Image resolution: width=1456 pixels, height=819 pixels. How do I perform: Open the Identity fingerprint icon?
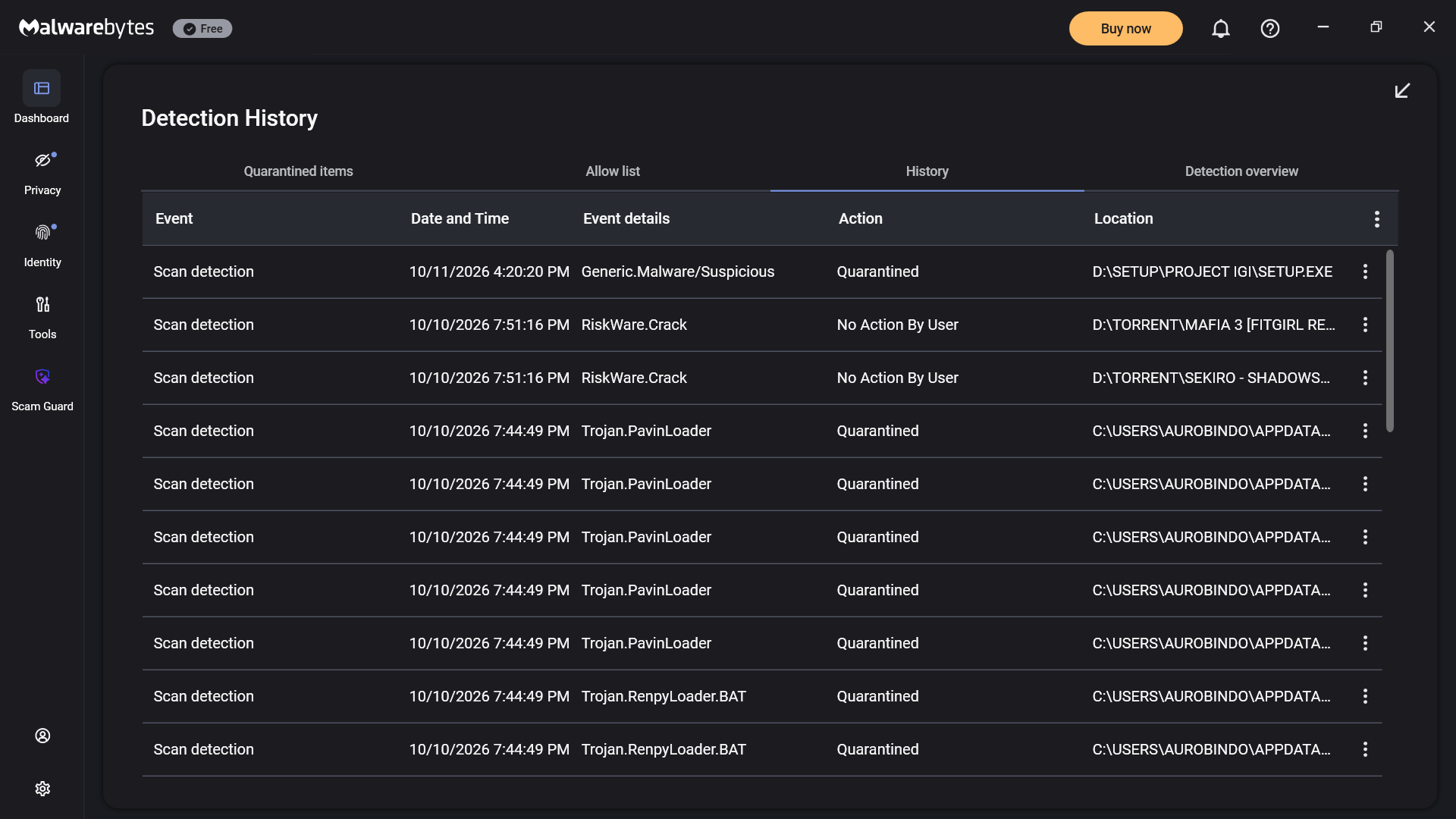42,232
